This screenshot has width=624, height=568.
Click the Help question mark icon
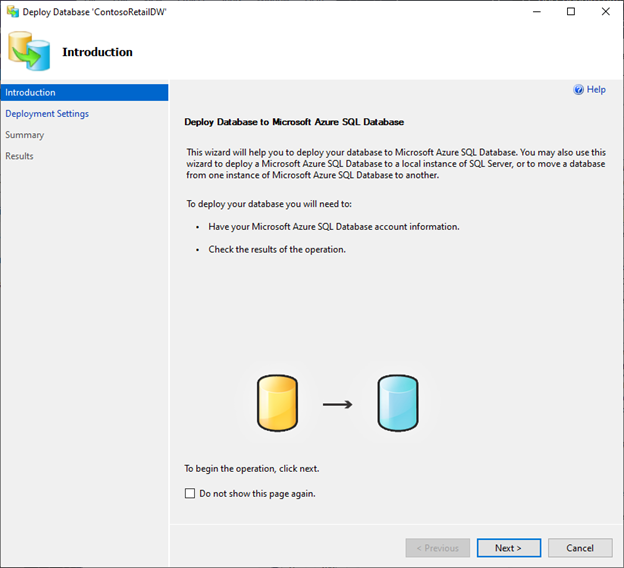pos(578,90)
